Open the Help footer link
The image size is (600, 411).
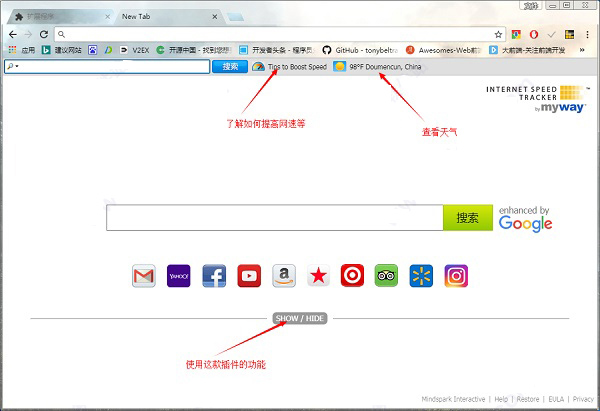point(501,399)
